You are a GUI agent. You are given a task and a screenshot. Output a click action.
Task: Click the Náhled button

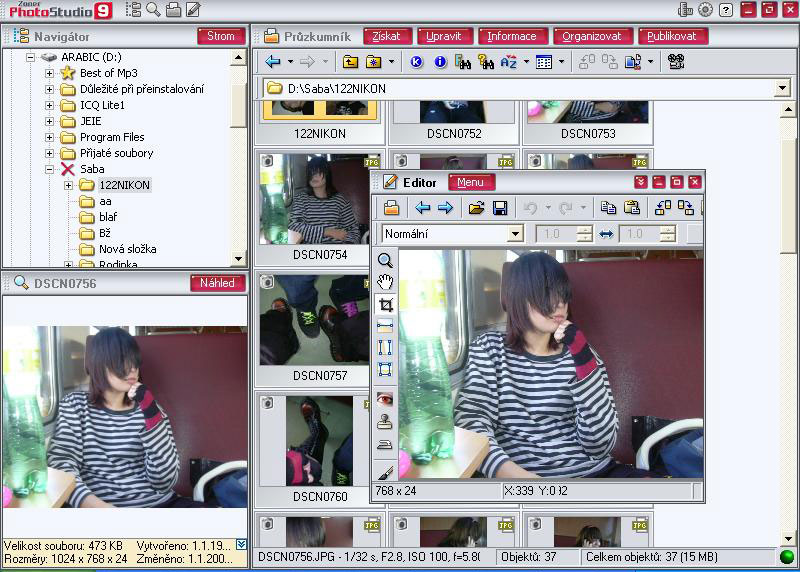(x=217, y=283)
